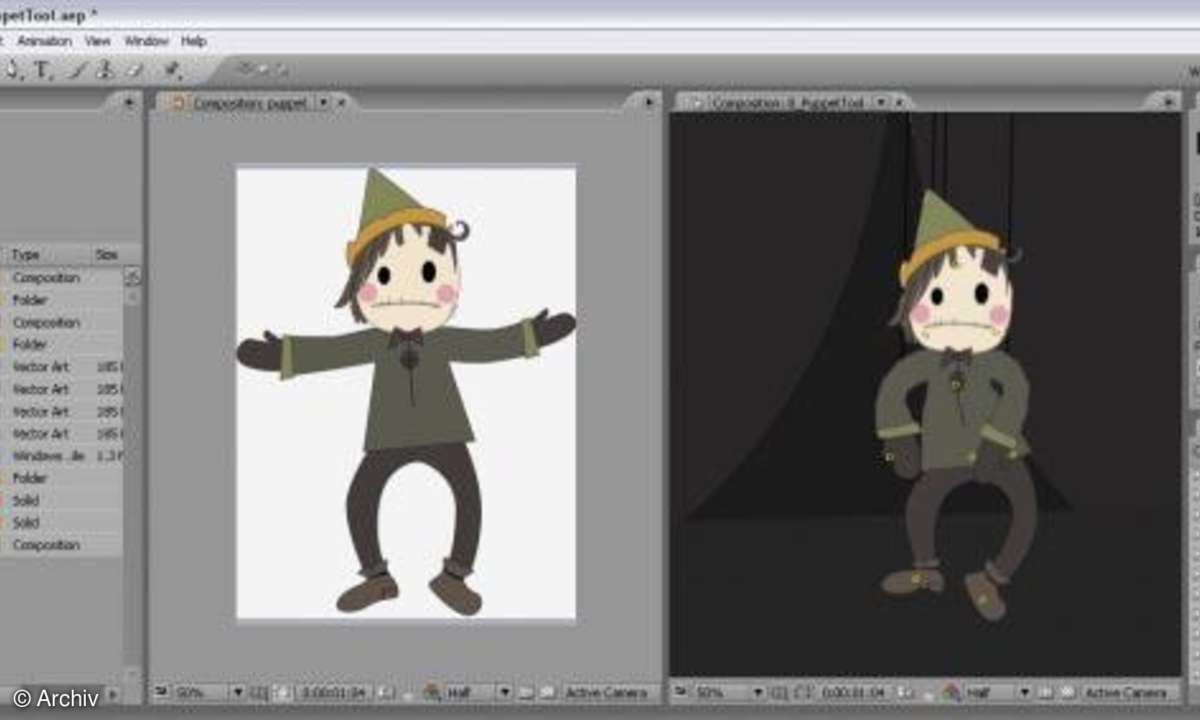Open the Half resolution dropdown in the puppet viewer
1200x720 pixels.
click(x=478, y=692)
